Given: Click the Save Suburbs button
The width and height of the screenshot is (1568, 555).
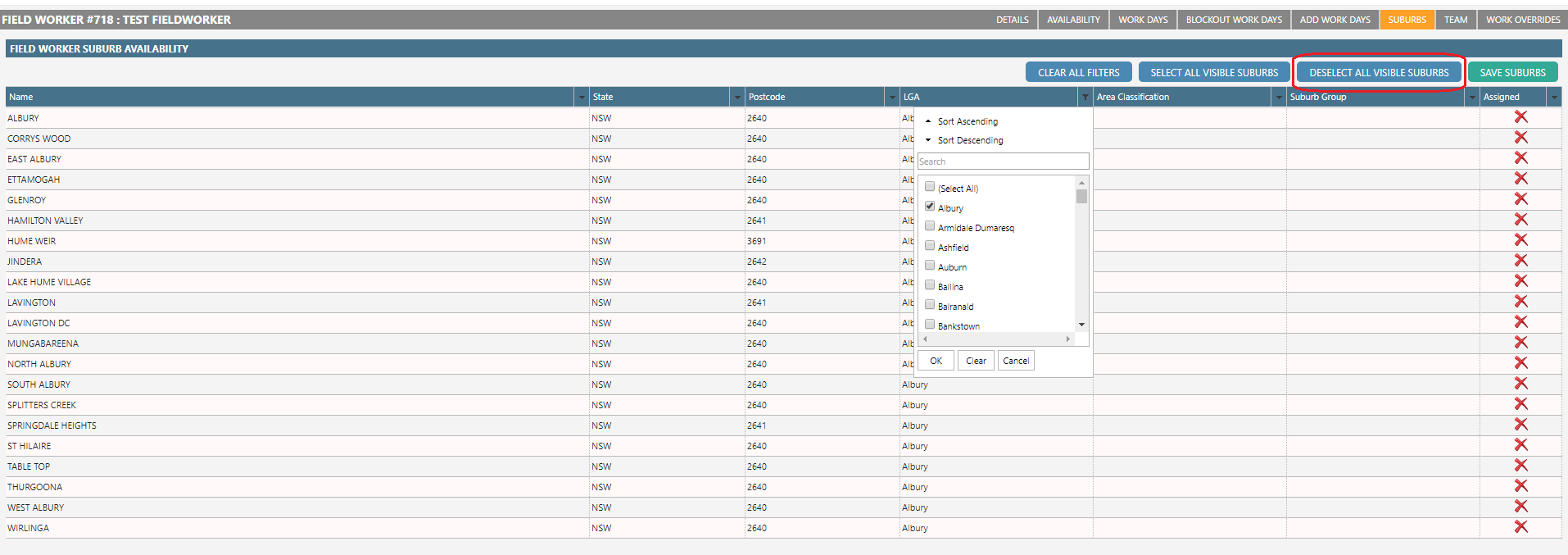Looking at the screenshot, I should (1512, 72).
